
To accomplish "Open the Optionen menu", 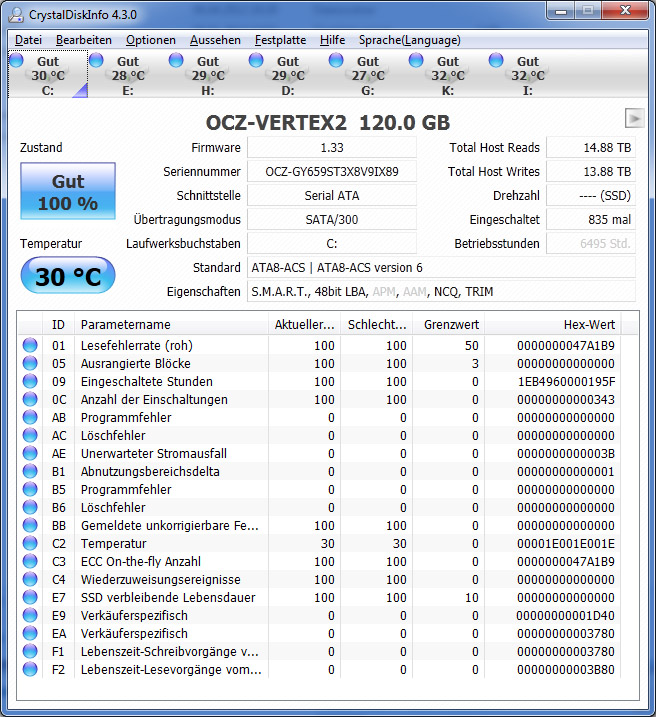I will pos(151,40).
